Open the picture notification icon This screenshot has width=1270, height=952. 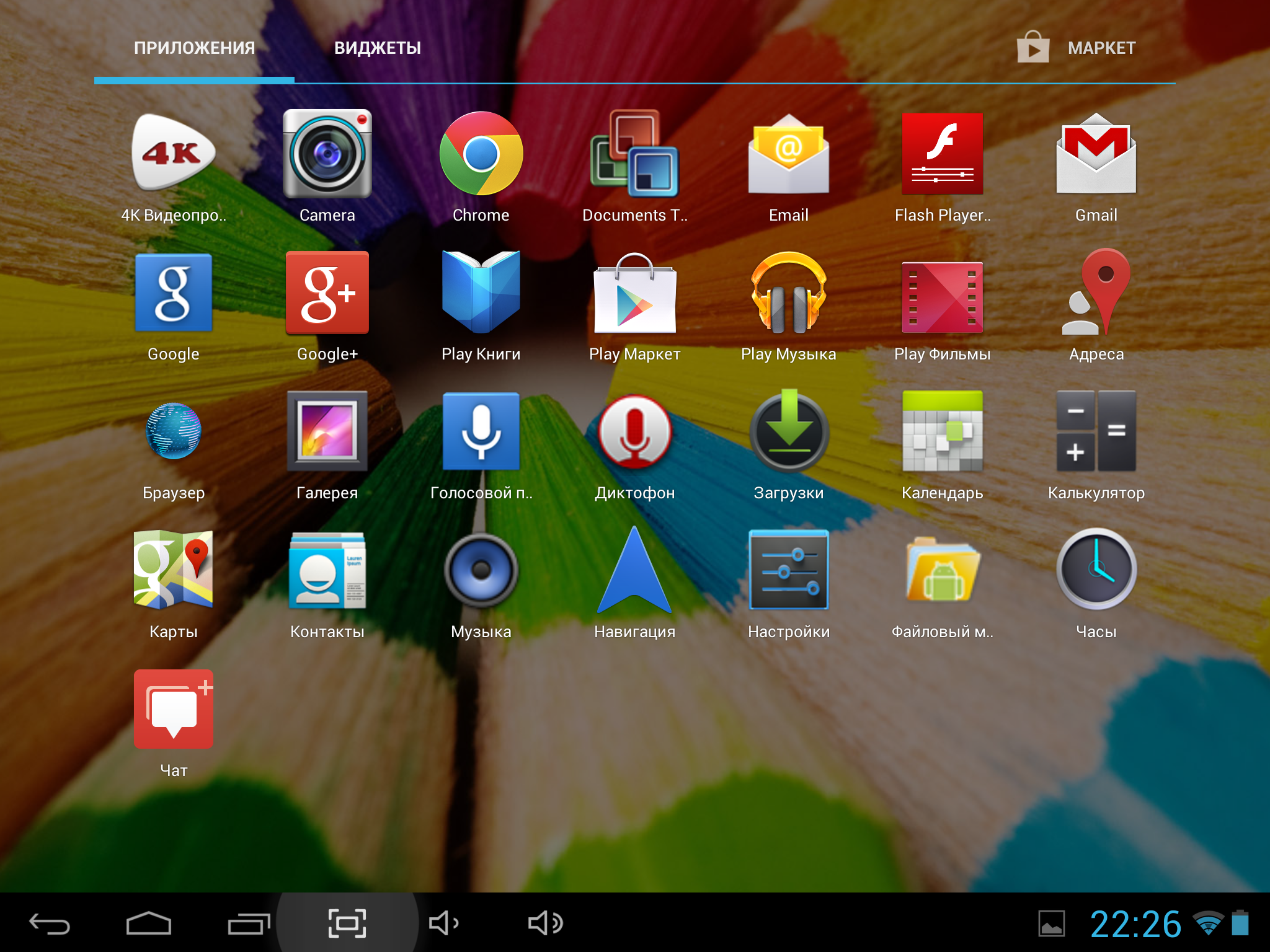tap(1052, 924)
